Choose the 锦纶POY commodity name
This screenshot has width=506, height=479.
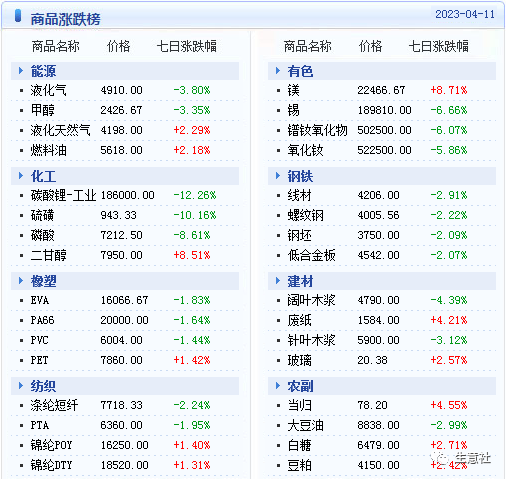[x=51, y=445]
